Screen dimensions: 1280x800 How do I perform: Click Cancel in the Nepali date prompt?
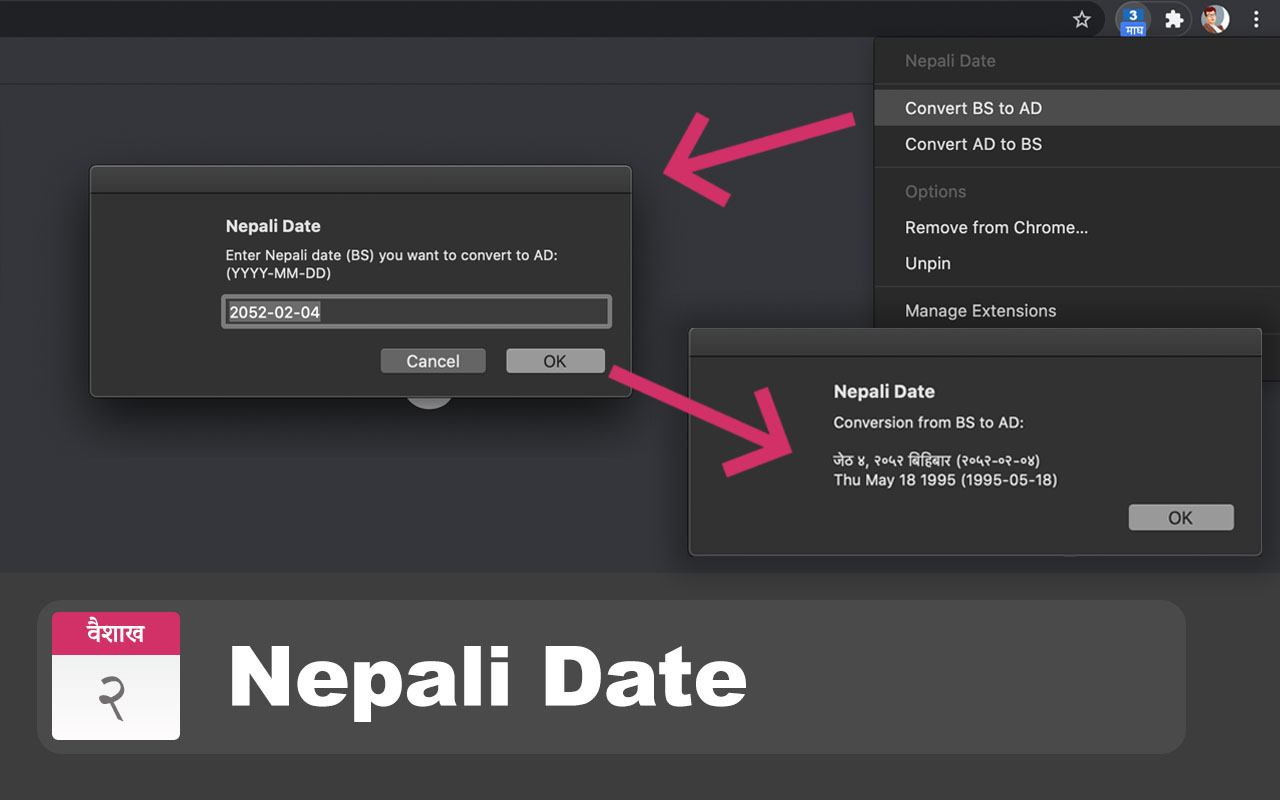coord(433,361)
